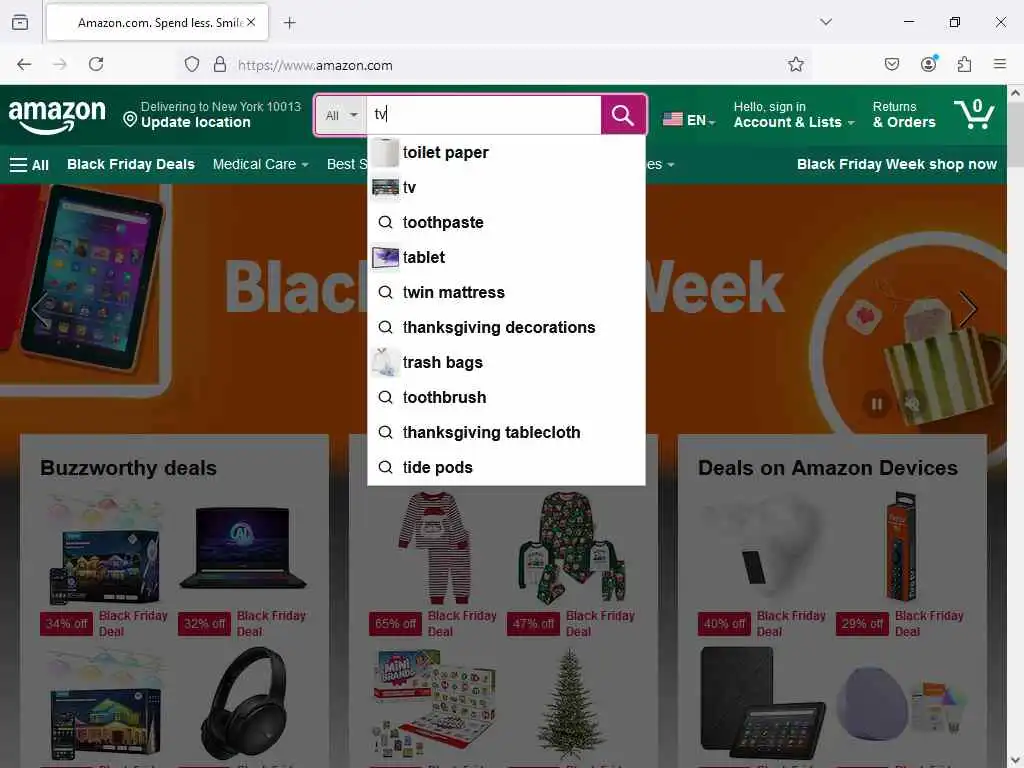This screenshot has height=768, width=1024.
Task: Close the Amazon.com tab
Action: coord(251,22)
